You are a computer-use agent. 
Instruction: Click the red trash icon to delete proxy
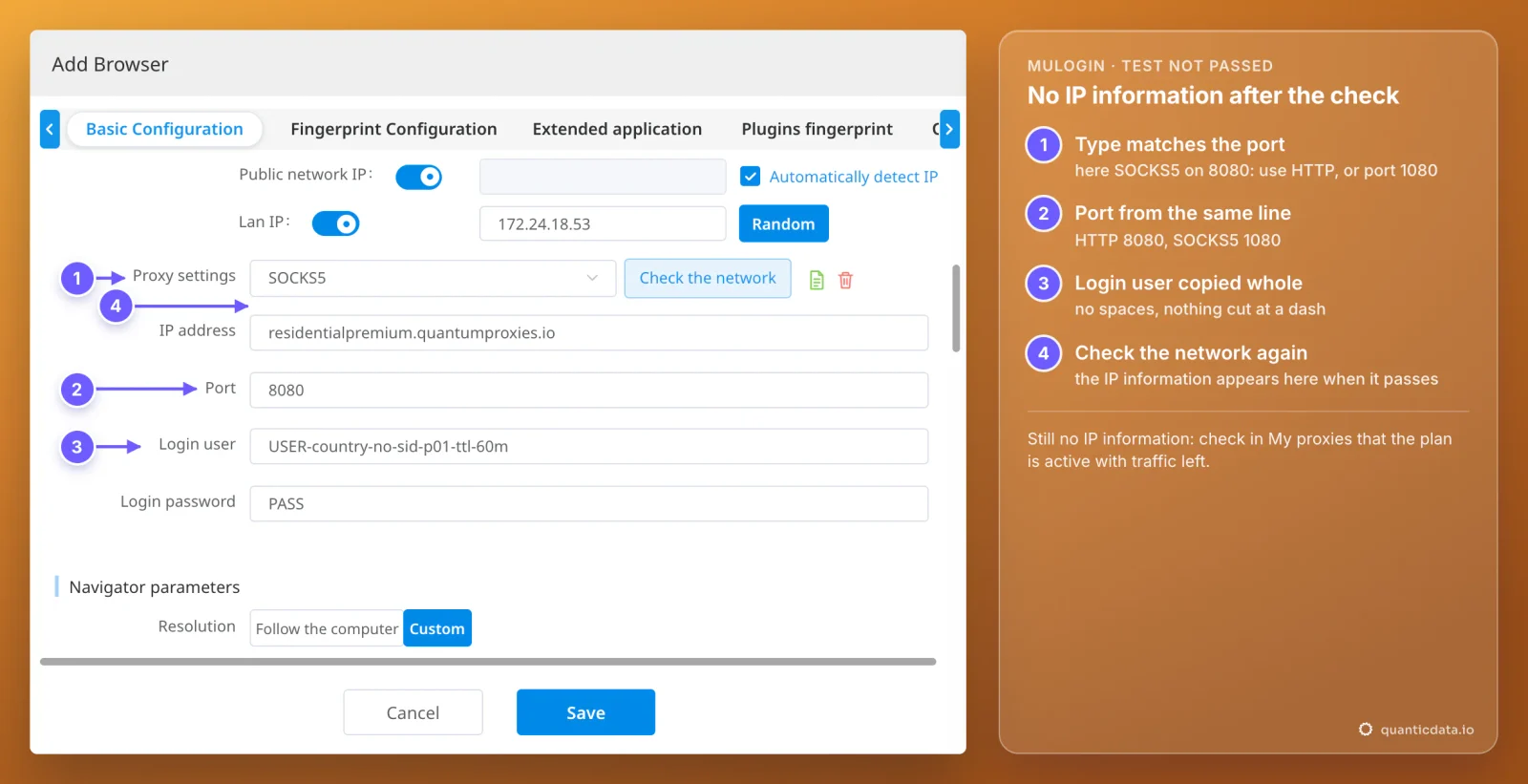(x=845, y=280)
